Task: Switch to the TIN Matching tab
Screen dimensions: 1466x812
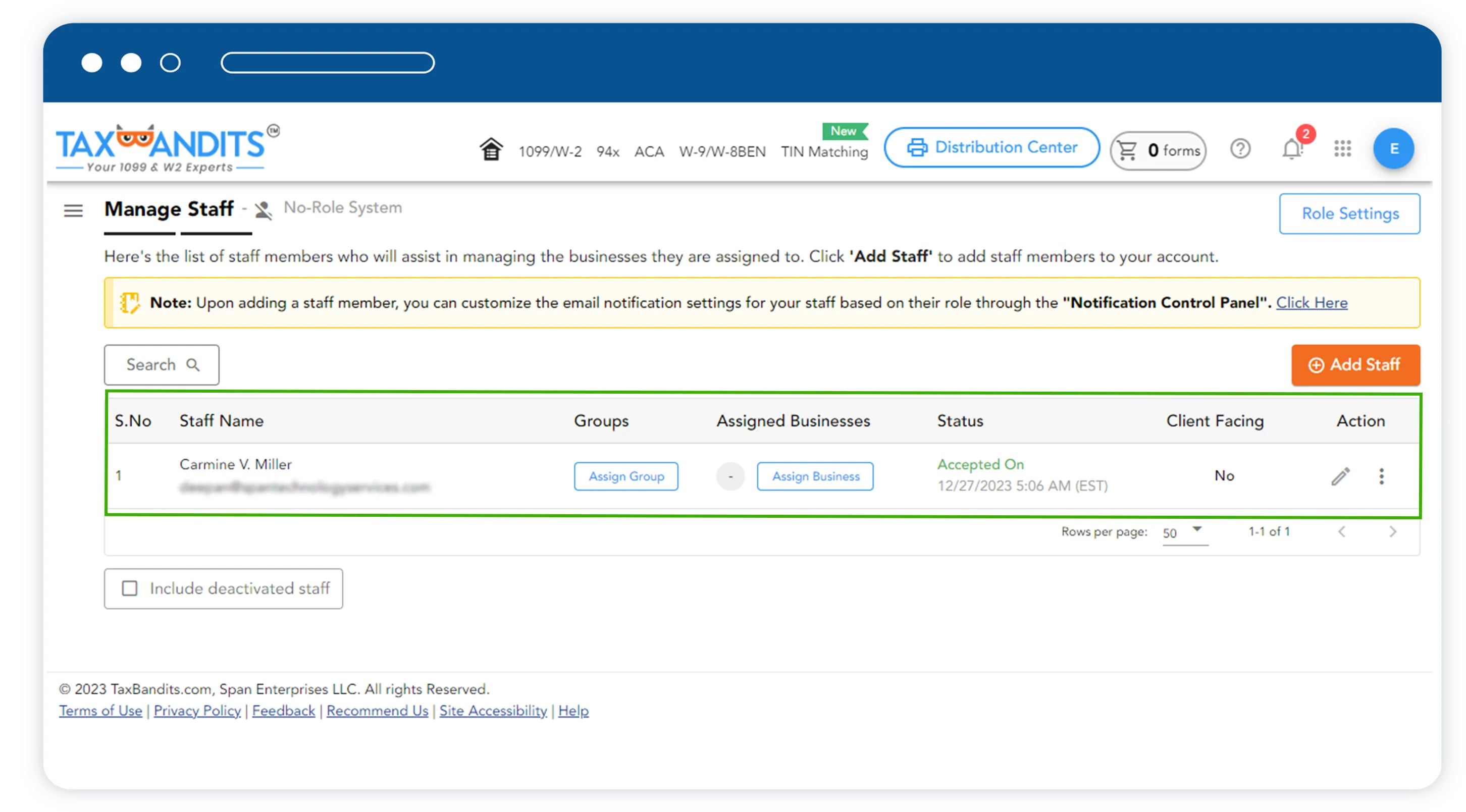Action: coord(823,152)
